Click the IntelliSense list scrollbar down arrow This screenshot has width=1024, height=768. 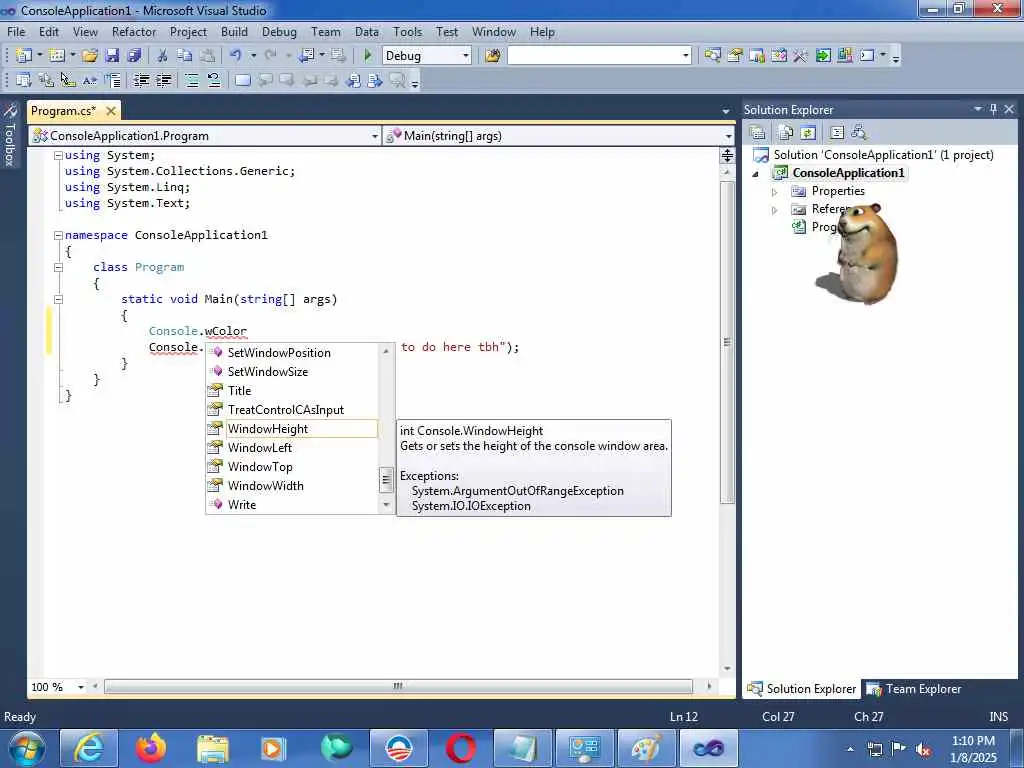(386, 505)
